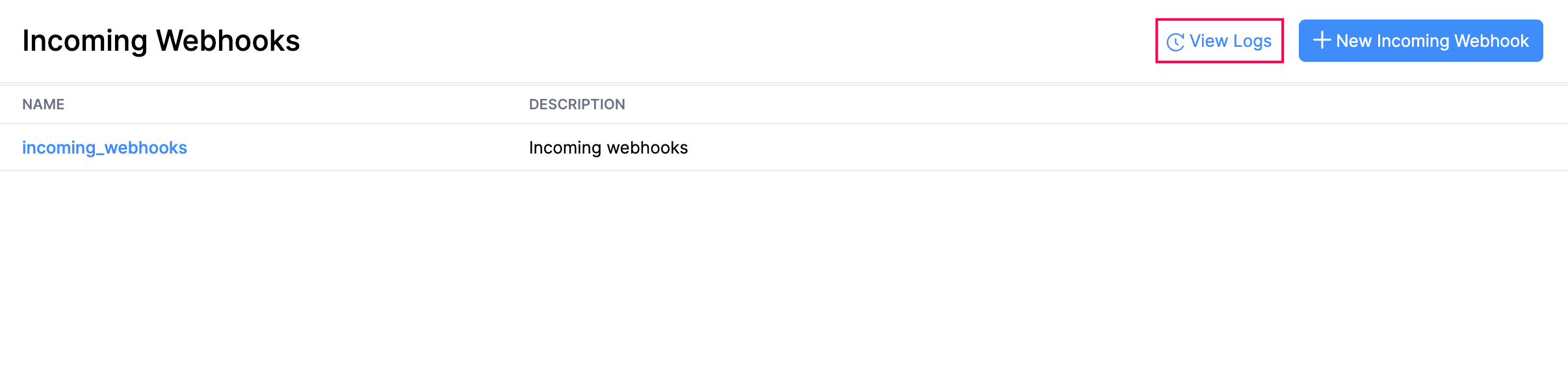Click the clock icon beside View Logs
This screenshot has width=1568, height=367.
(1175, 42)
